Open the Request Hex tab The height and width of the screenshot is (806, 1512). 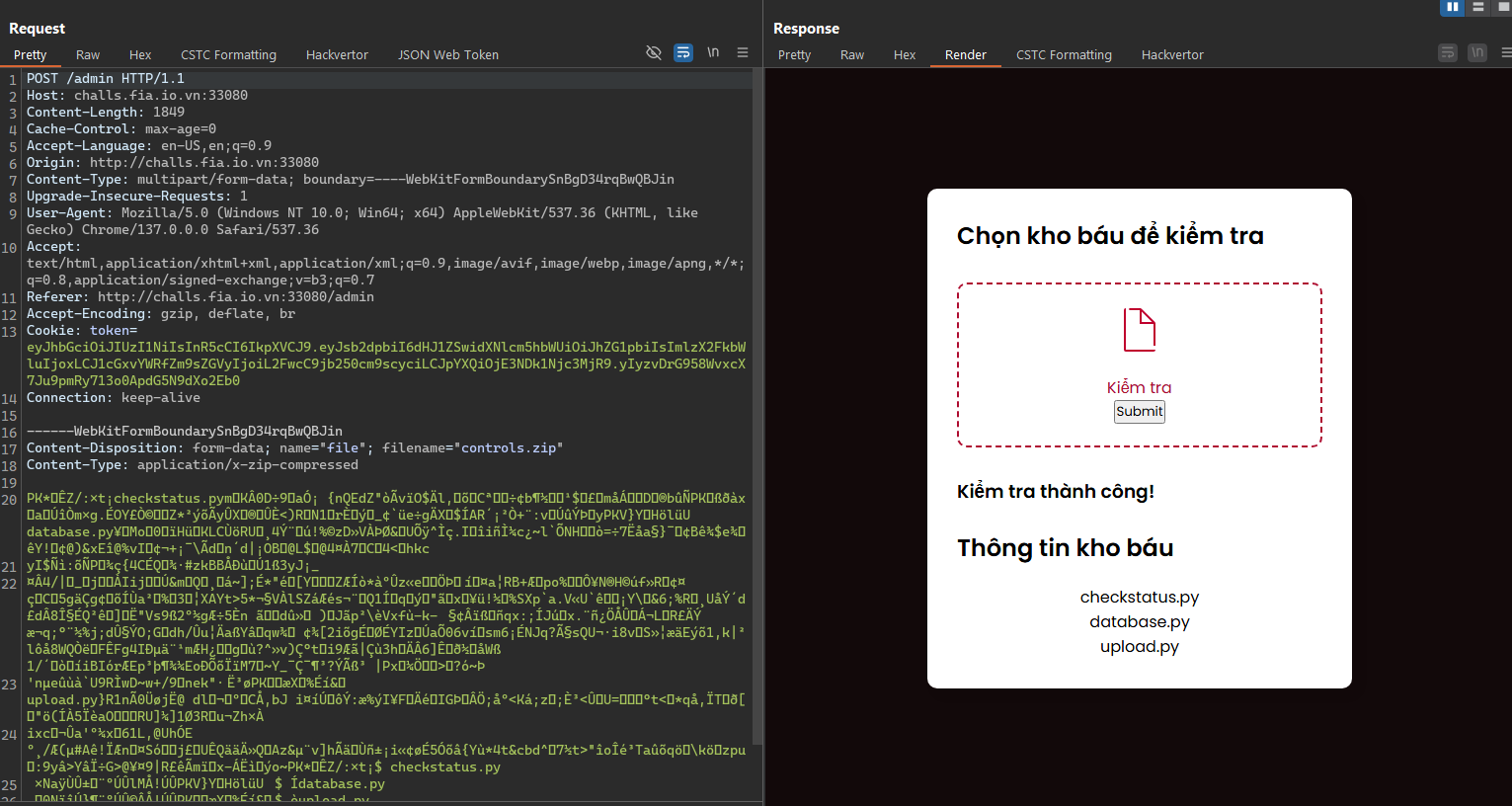pyautogui.click(x=140, y=54)
